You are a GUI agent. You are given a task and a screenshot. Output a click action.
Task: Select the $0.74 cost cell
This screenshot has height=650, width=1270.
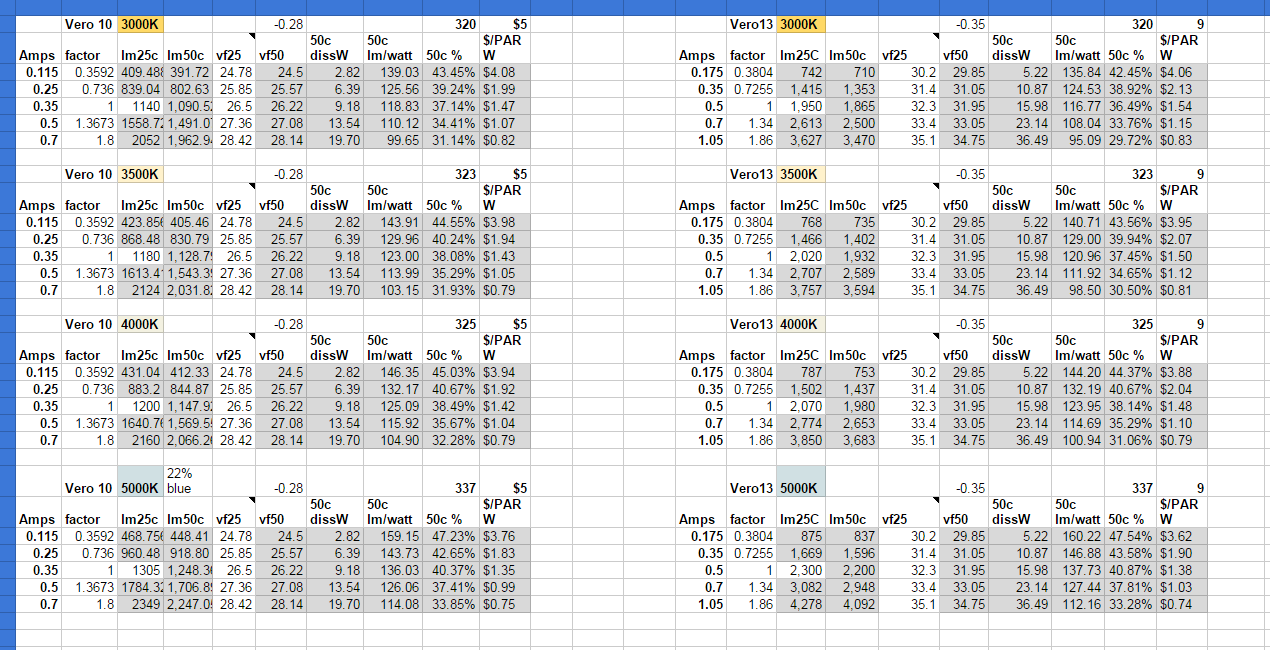pos(1183,604)
